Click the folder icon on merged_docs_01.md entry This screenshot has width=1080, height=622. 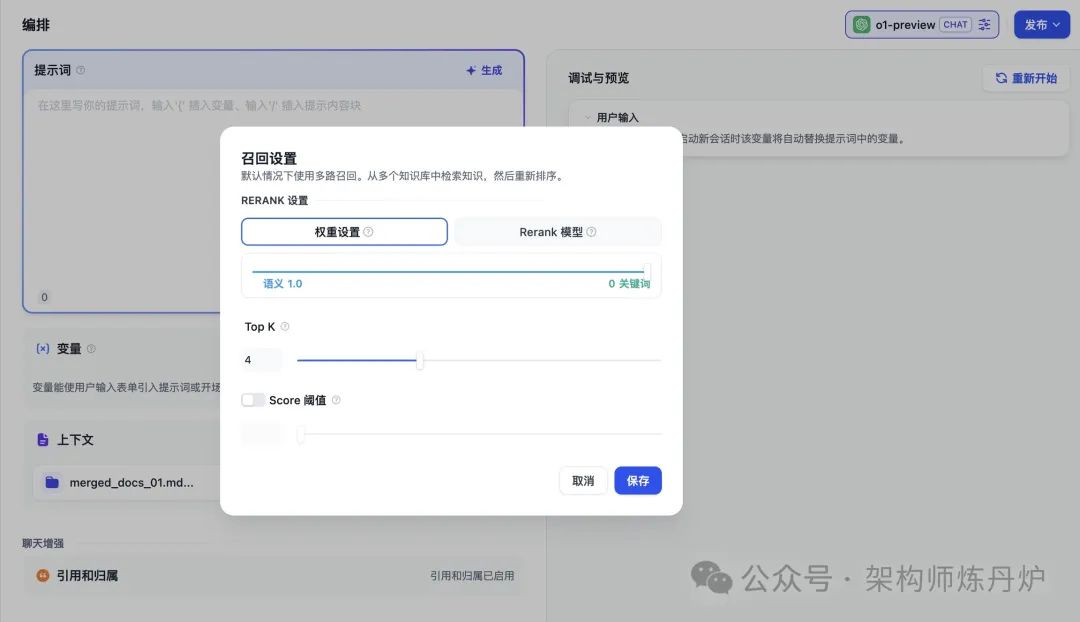point(53,481)
